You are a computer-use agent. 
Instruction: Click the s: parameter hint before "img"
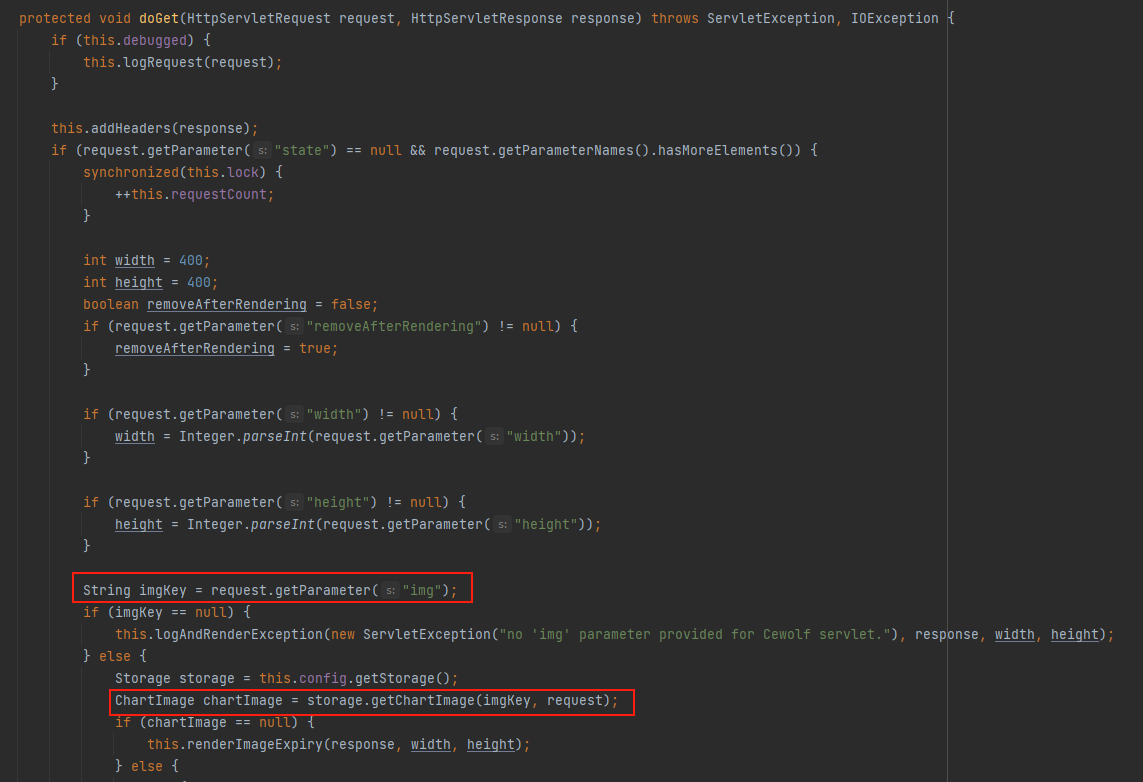tap(391, 591)
